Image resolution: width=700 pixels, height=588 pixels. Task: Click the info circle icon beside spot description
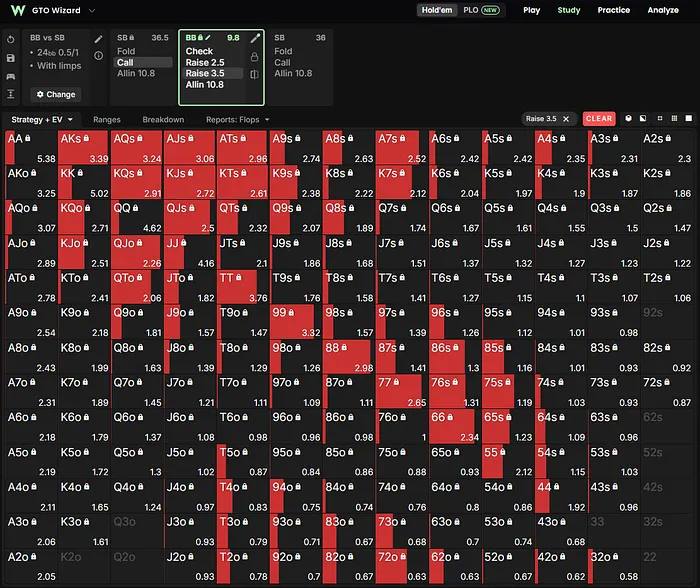[x=98, y=55]
